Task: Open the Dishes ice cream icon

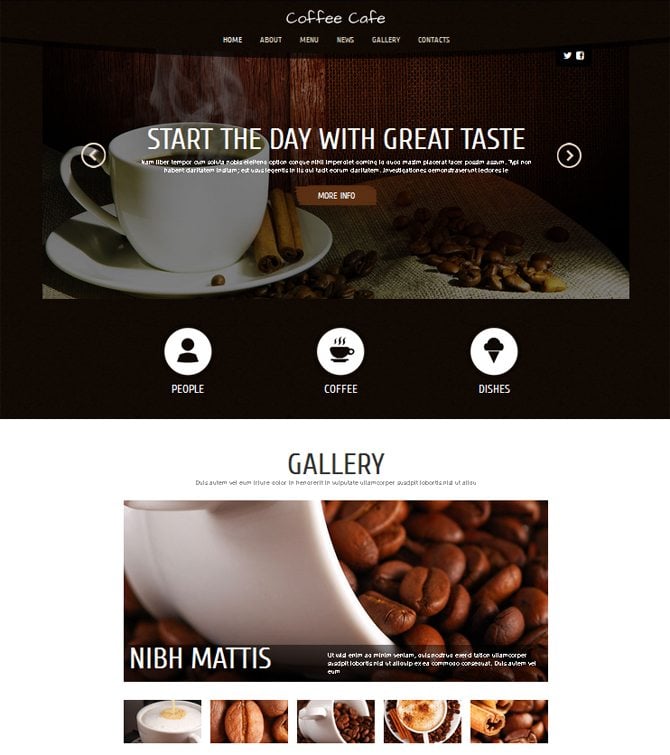Action: coord(494,351)
